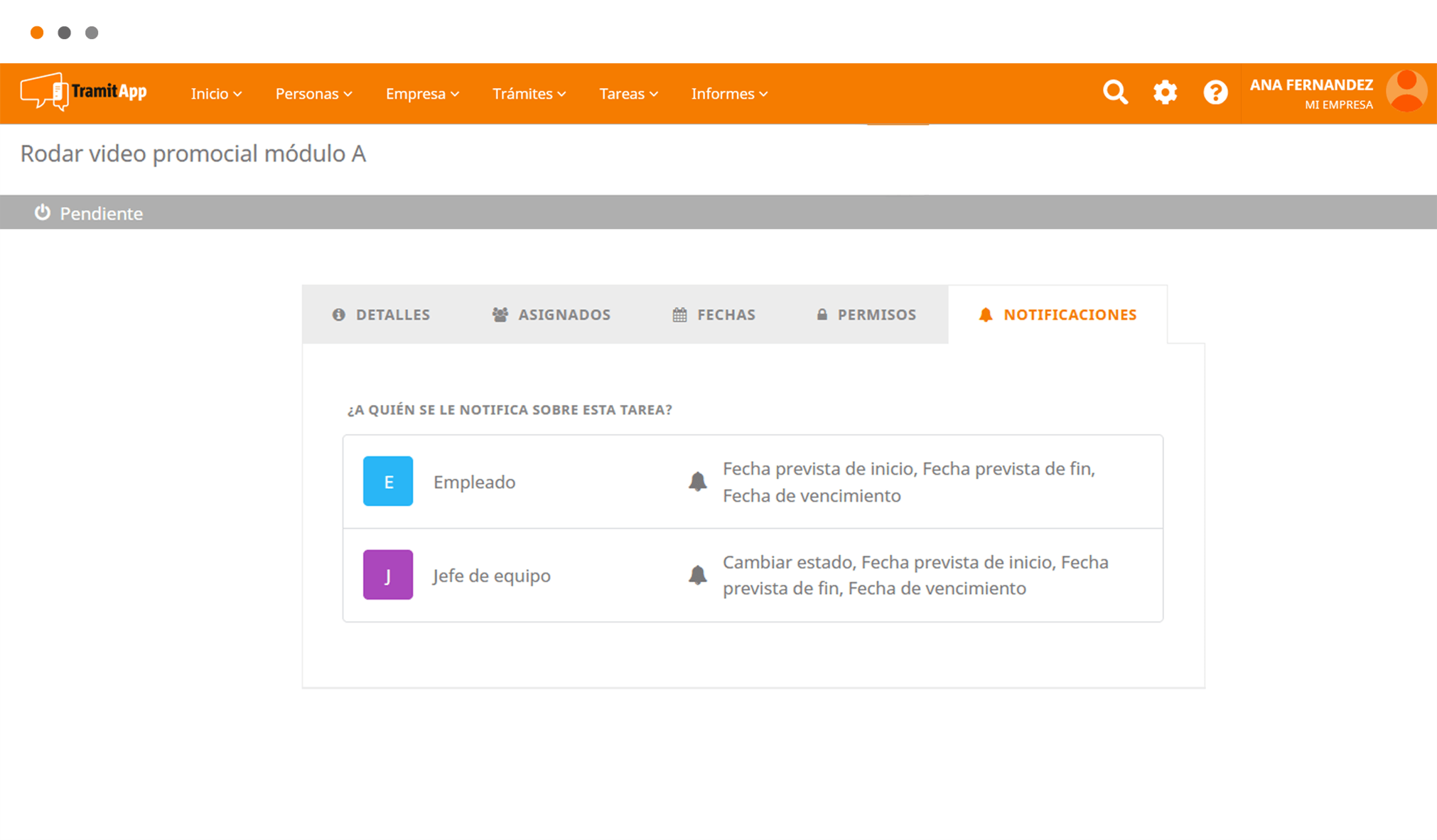Click the Pendiente power status icon
The height and width of the screenshot is (840, 1437).
point(43,212)
